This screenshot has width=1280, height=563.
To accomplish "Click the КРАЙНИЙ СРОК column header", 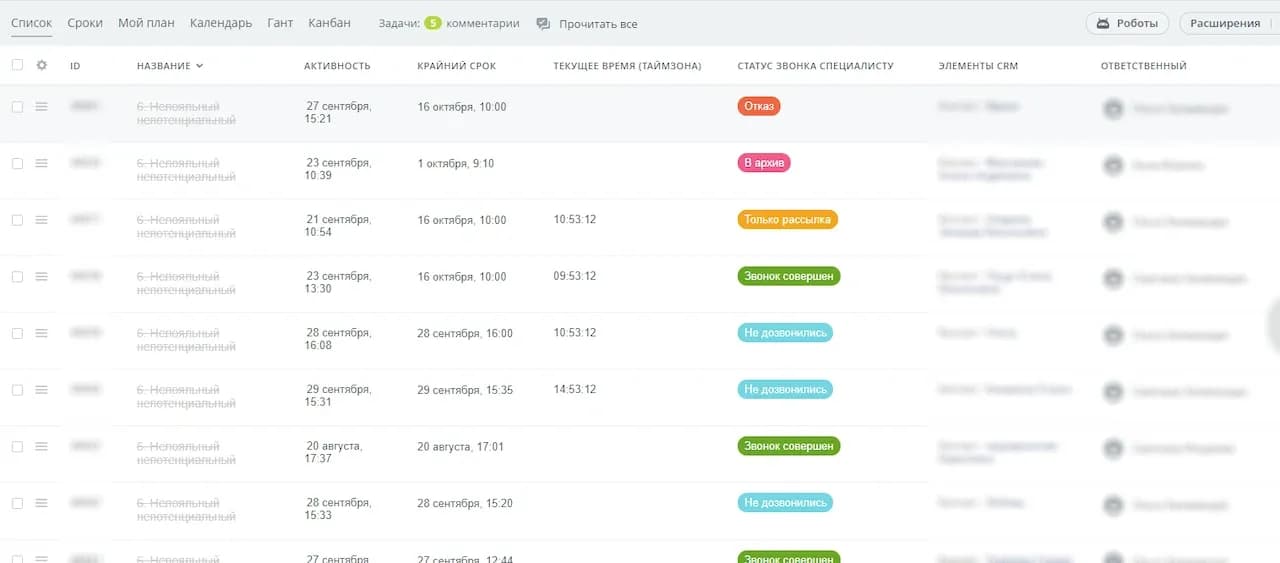I will (456, 66).
